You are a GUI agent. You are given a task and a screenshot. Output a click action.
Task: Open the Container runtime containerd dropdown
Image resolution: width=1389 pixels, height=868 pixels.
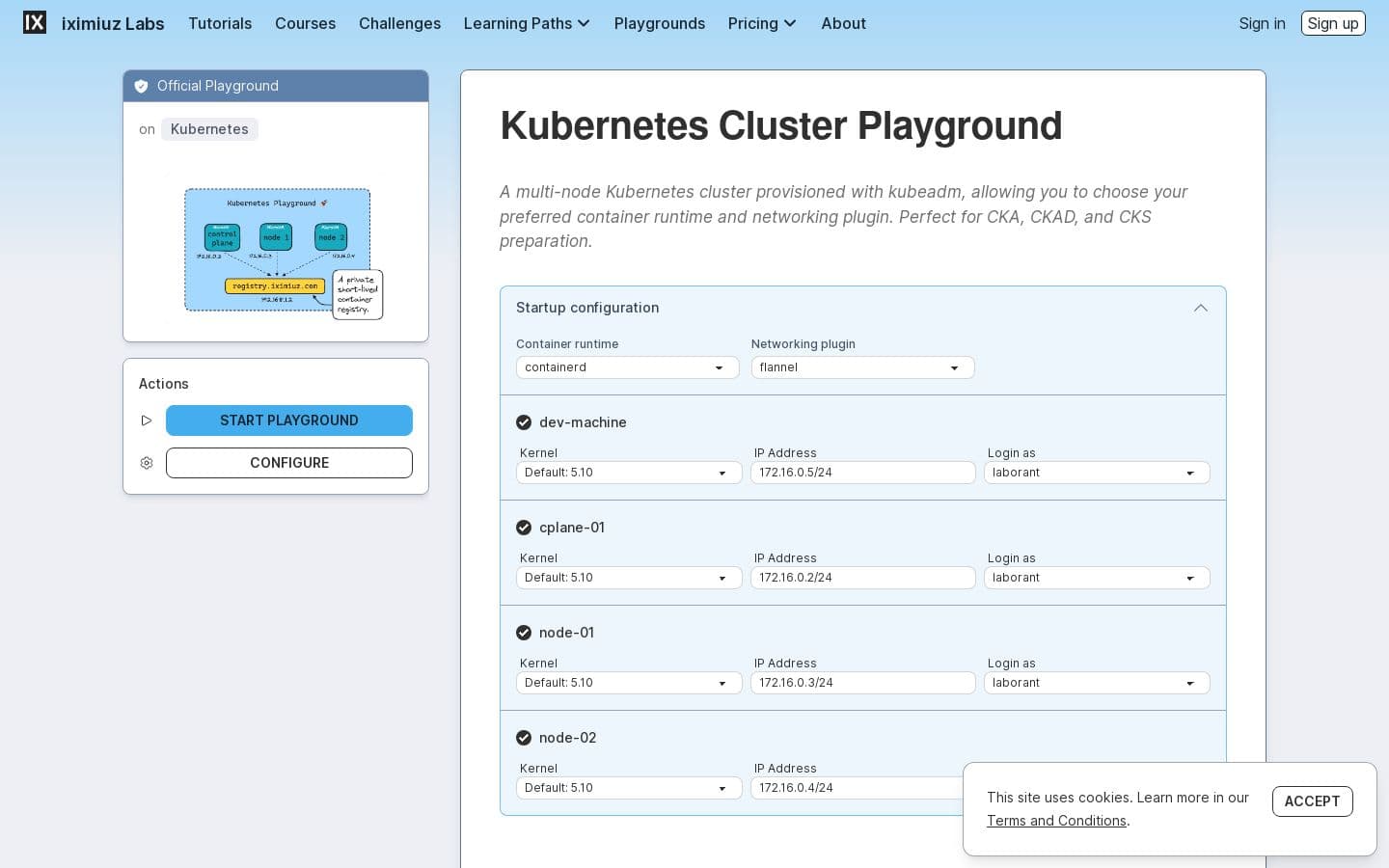tap(628, 367)
